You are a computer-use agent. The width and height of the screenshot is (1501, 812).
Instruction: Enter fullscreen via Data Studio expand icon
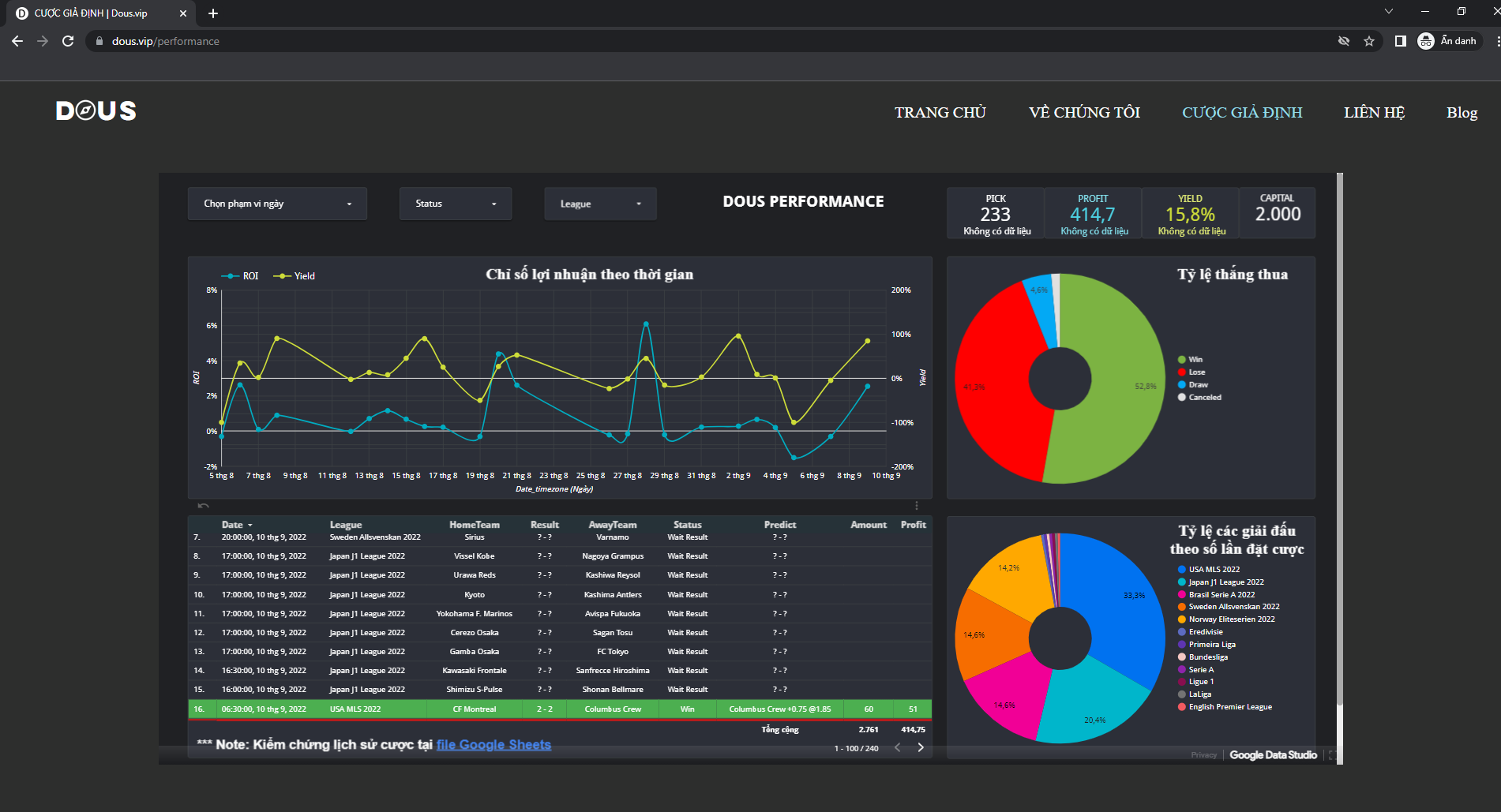(1332, 755)
